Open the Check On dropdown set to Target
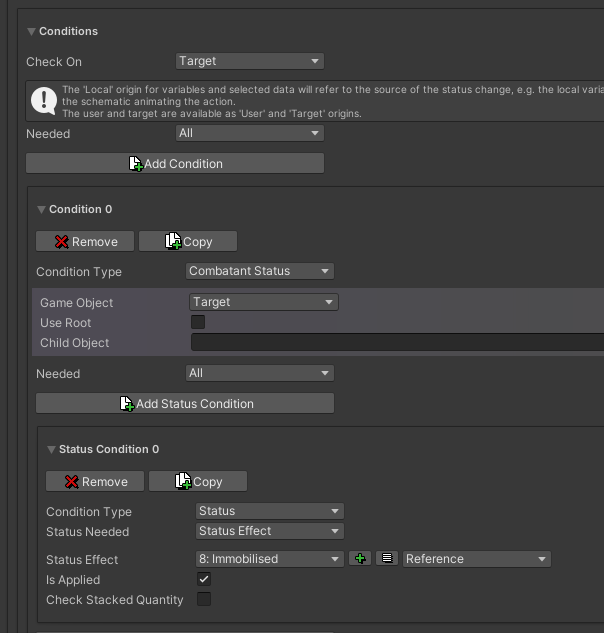Viewport: 604px width, 633px height. 250,61
